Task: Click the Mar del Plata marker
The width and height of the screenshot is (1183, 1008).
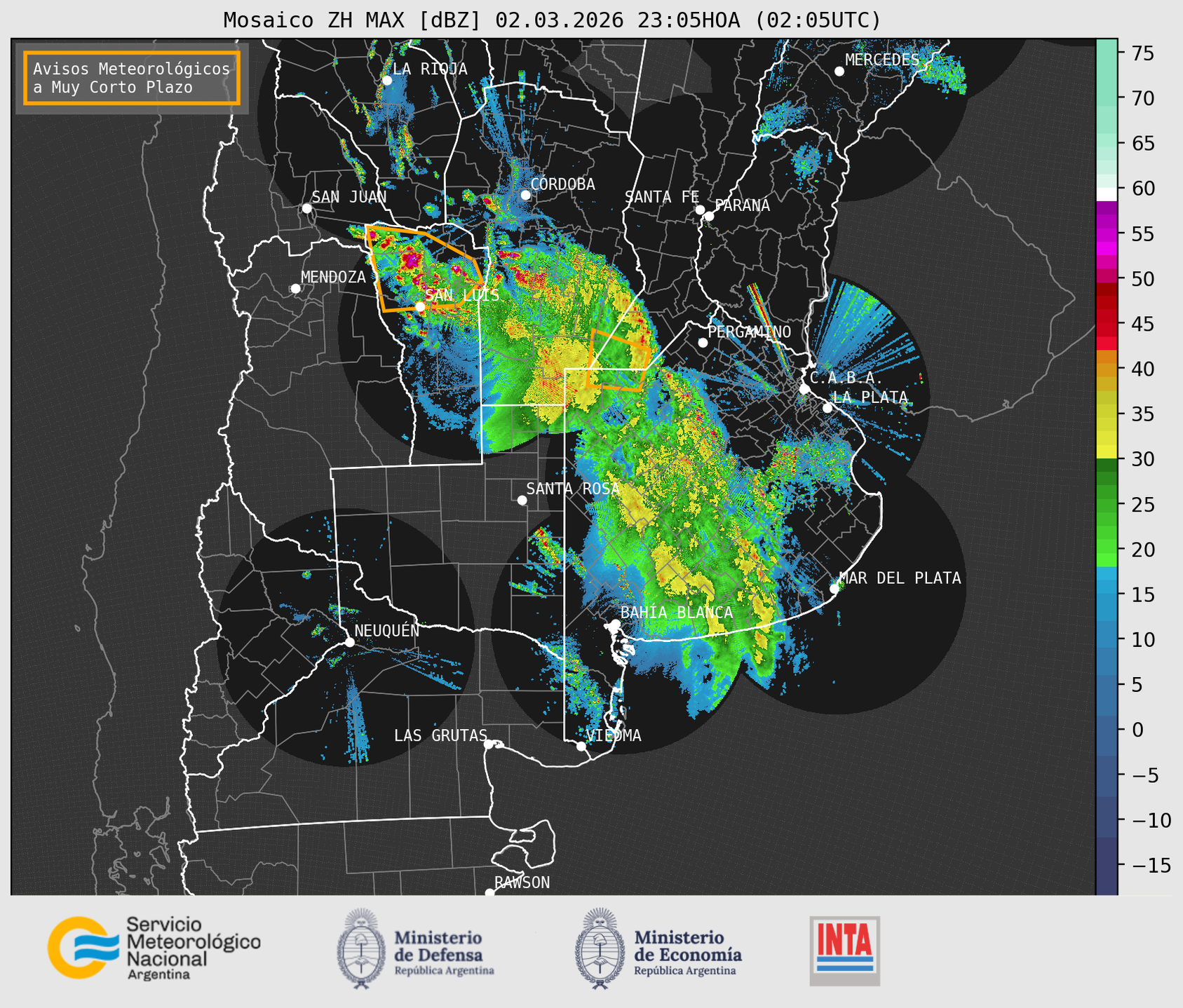Action: pyautogui.click(x=834, y=588)
